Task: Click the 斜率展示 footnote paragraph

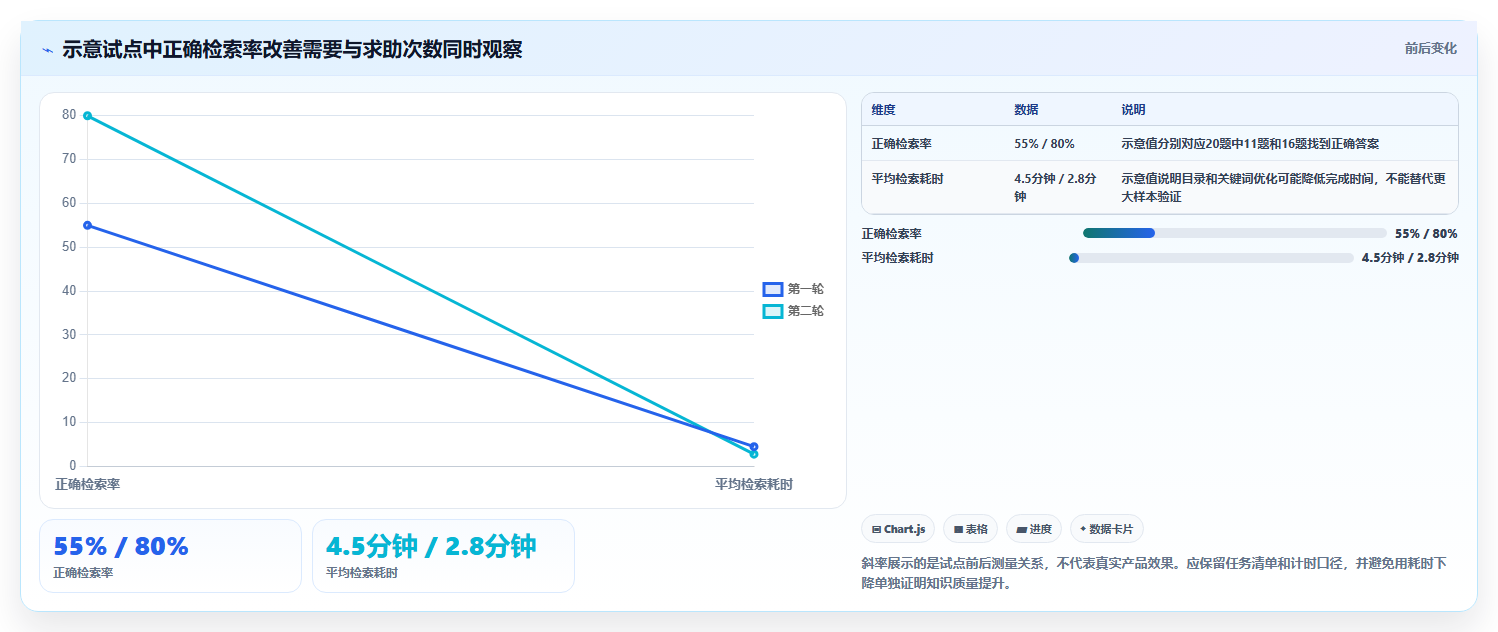Action: (1153, 574)
